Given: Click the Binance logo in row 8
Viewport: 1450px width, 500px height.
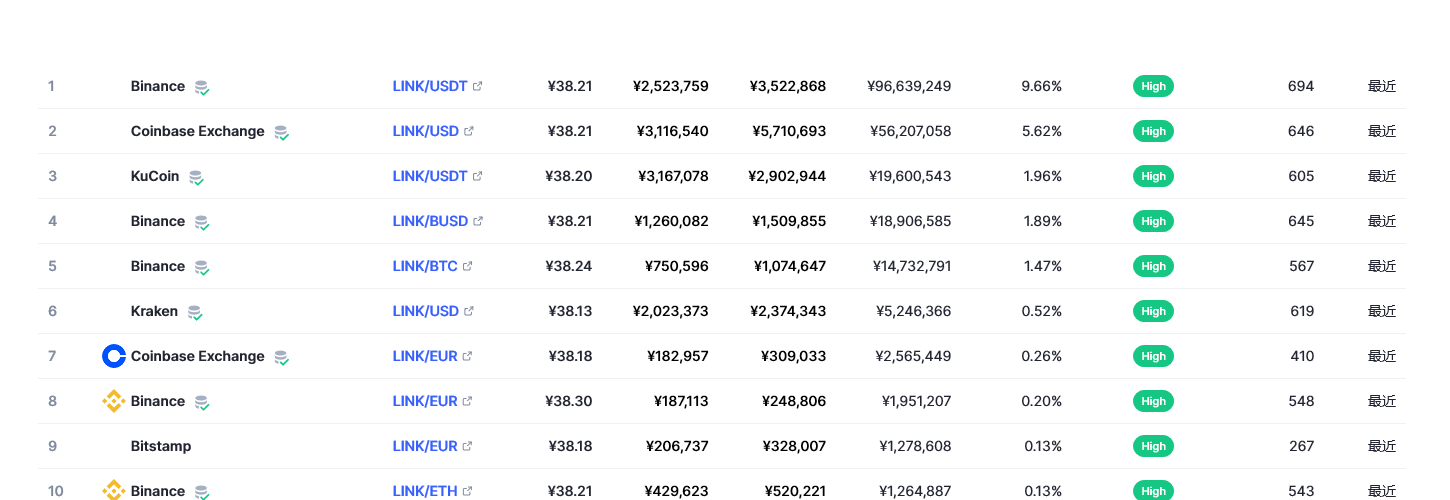Looking at the screenshot, I should [x=114, y=401].
